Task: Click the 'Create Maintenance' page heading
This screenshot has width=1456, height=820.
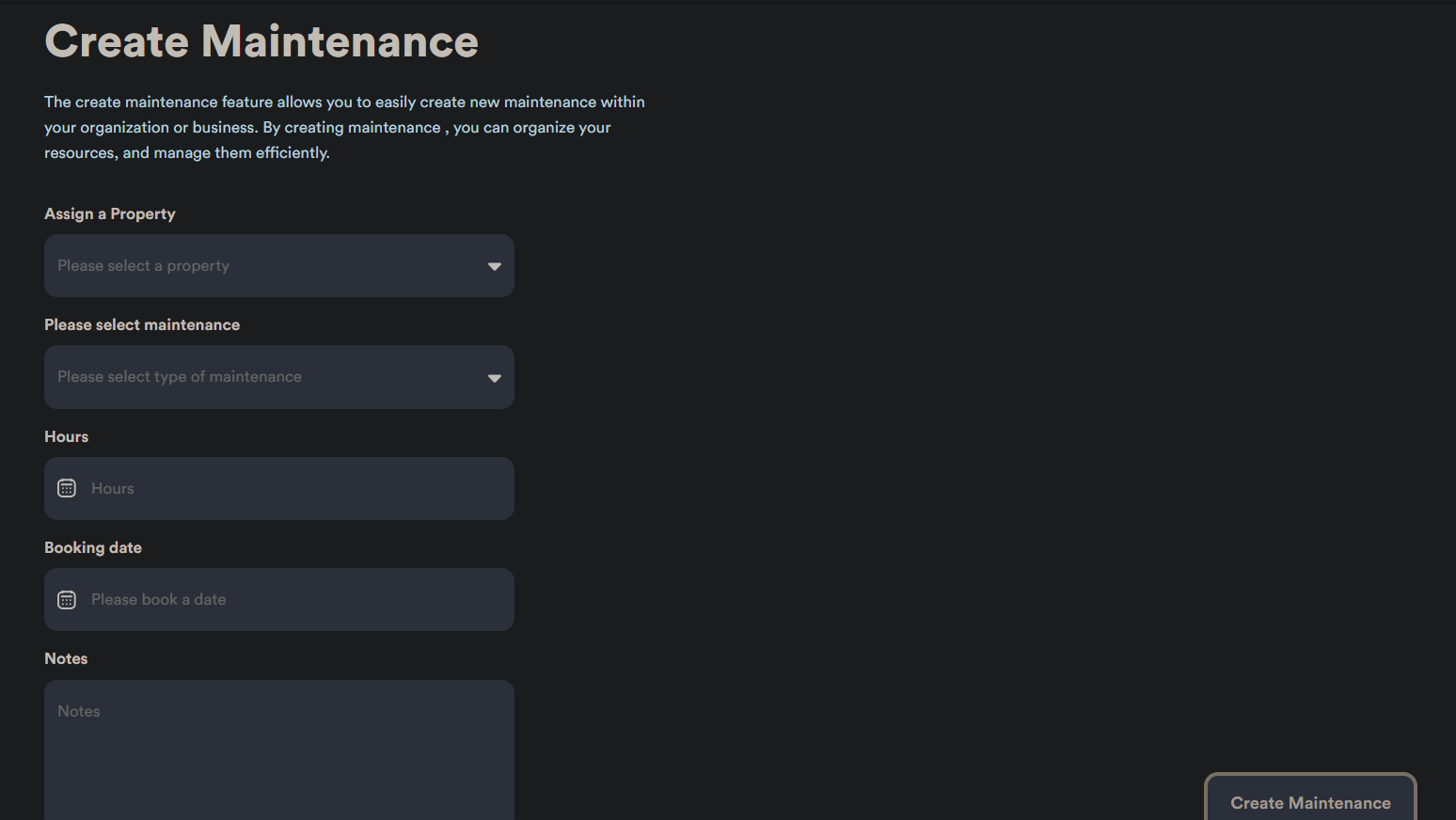Action: 261,42
